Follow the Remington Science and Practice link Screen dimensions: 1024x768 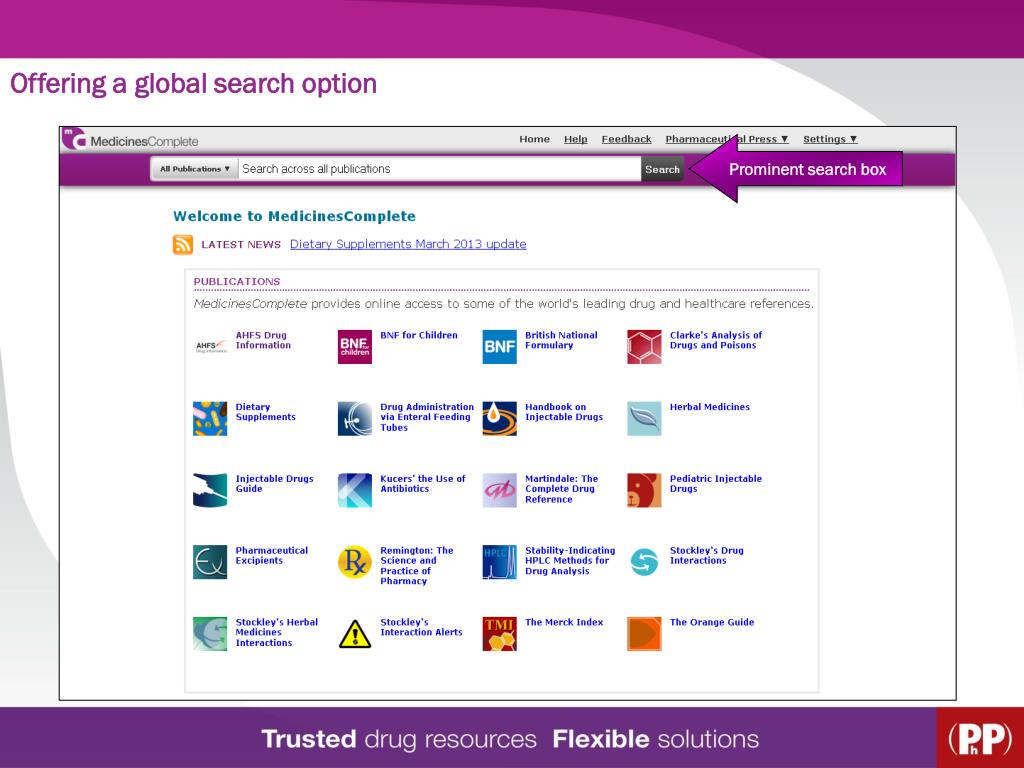click(417, 566)
